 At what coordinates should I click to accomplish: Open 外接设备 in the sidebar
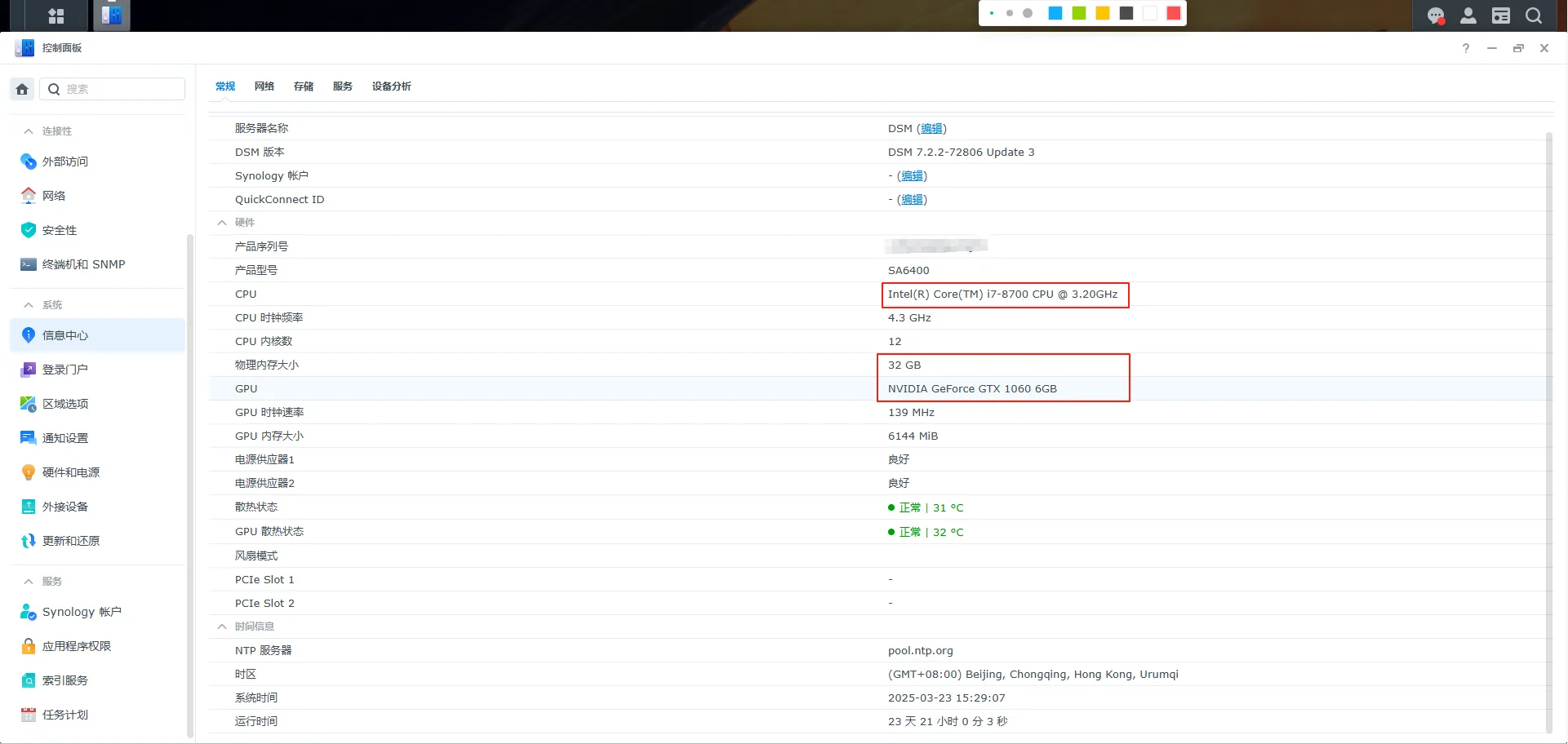pyautogui.click(x=98, y=507)
